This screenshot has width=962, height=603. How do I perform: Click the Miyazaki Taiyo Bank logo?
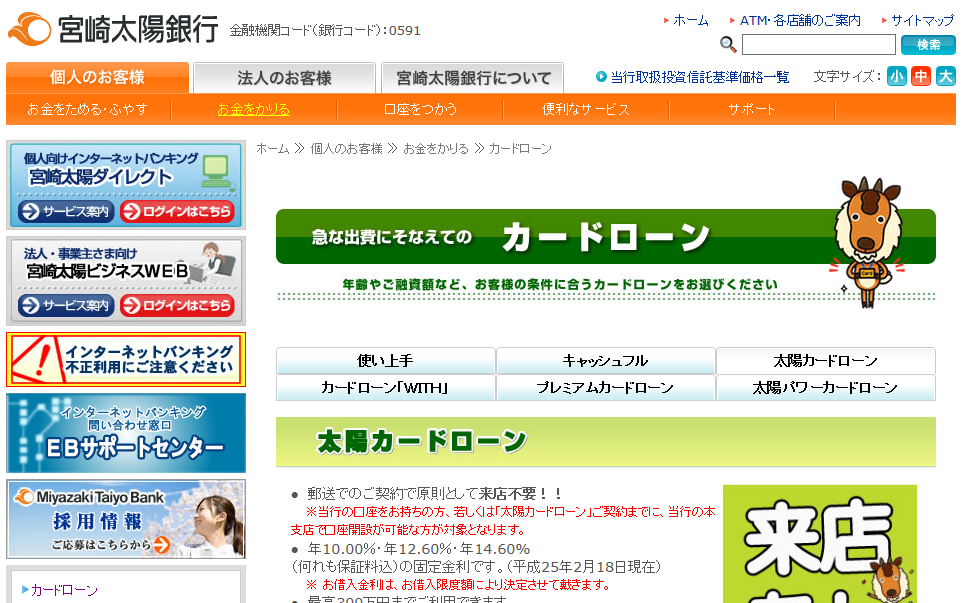click(112, 28)
